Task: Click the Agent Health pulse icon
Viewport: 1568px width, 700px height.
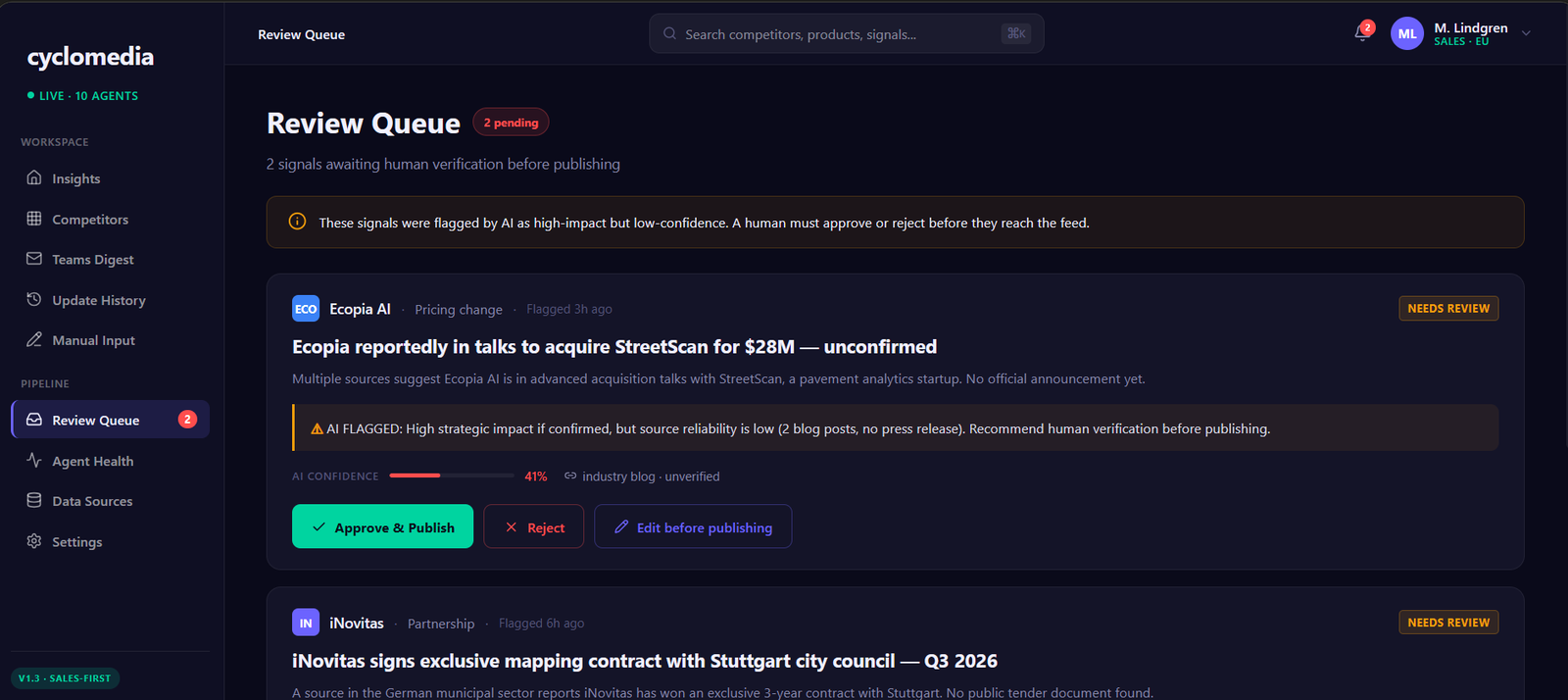Action: pyautogui.click(x=34, y=460)
